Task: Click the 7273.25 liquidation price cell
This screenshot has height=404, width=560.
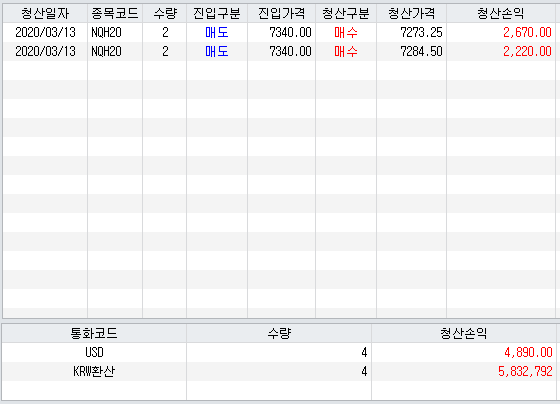Action: point(411,33)
